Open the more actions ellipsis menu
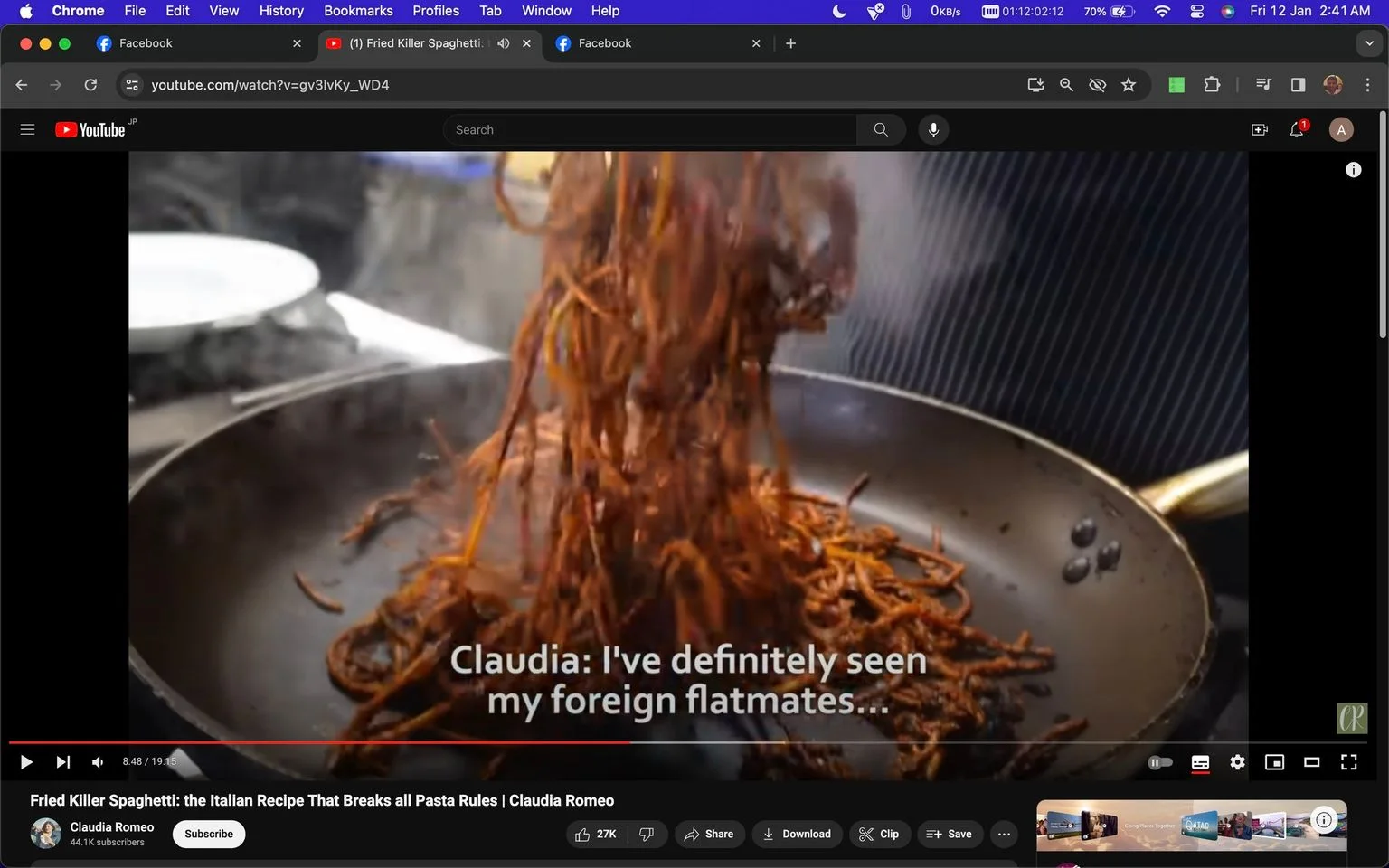1389x868 pixels. (1004, 834)
